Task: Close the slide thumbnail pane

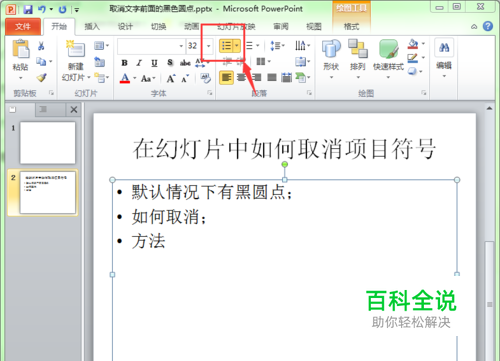Action: coord(74,109)
